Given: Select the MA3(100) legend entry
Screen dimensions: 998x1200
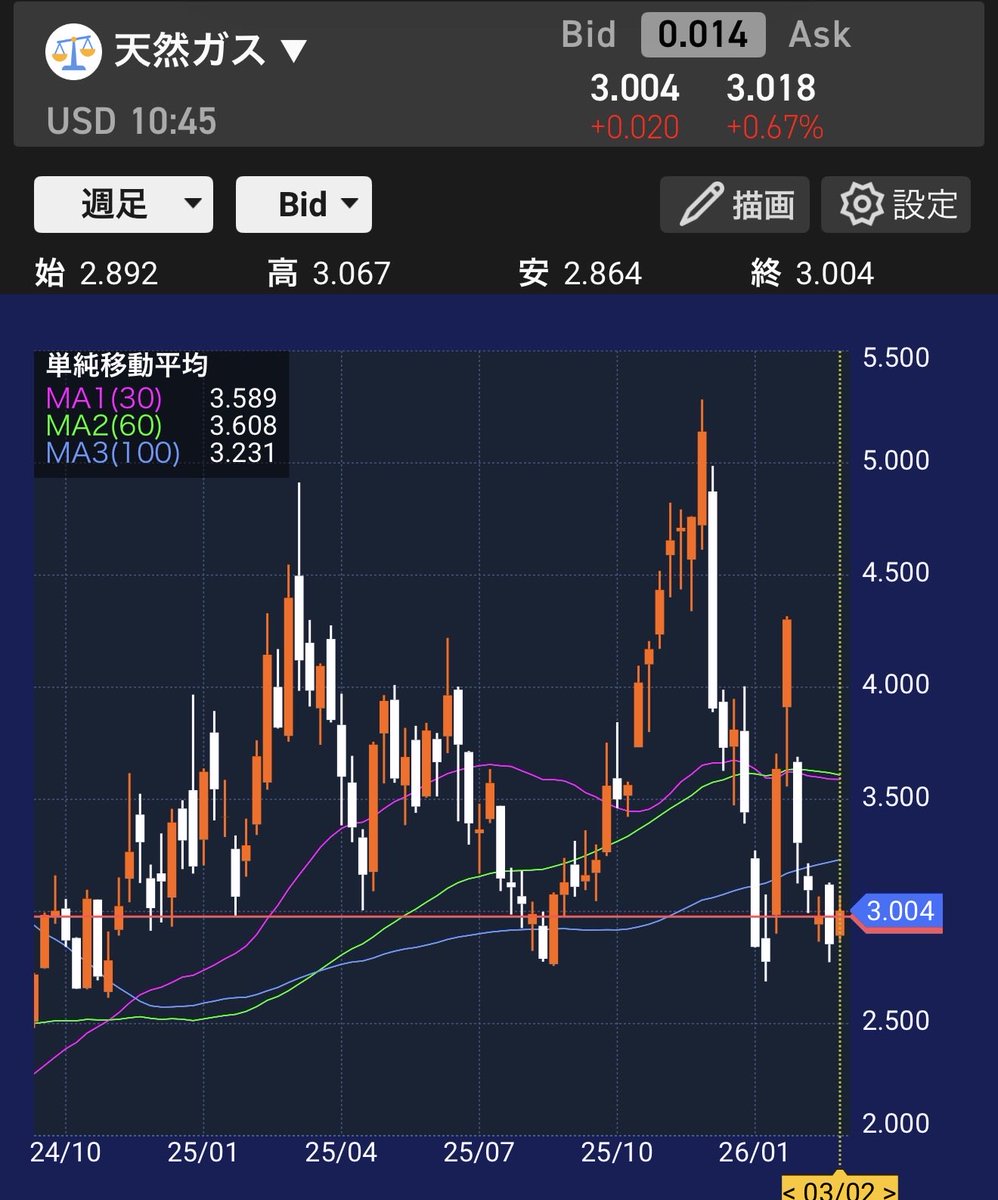Looking at the screenshot, I should 162,452.
